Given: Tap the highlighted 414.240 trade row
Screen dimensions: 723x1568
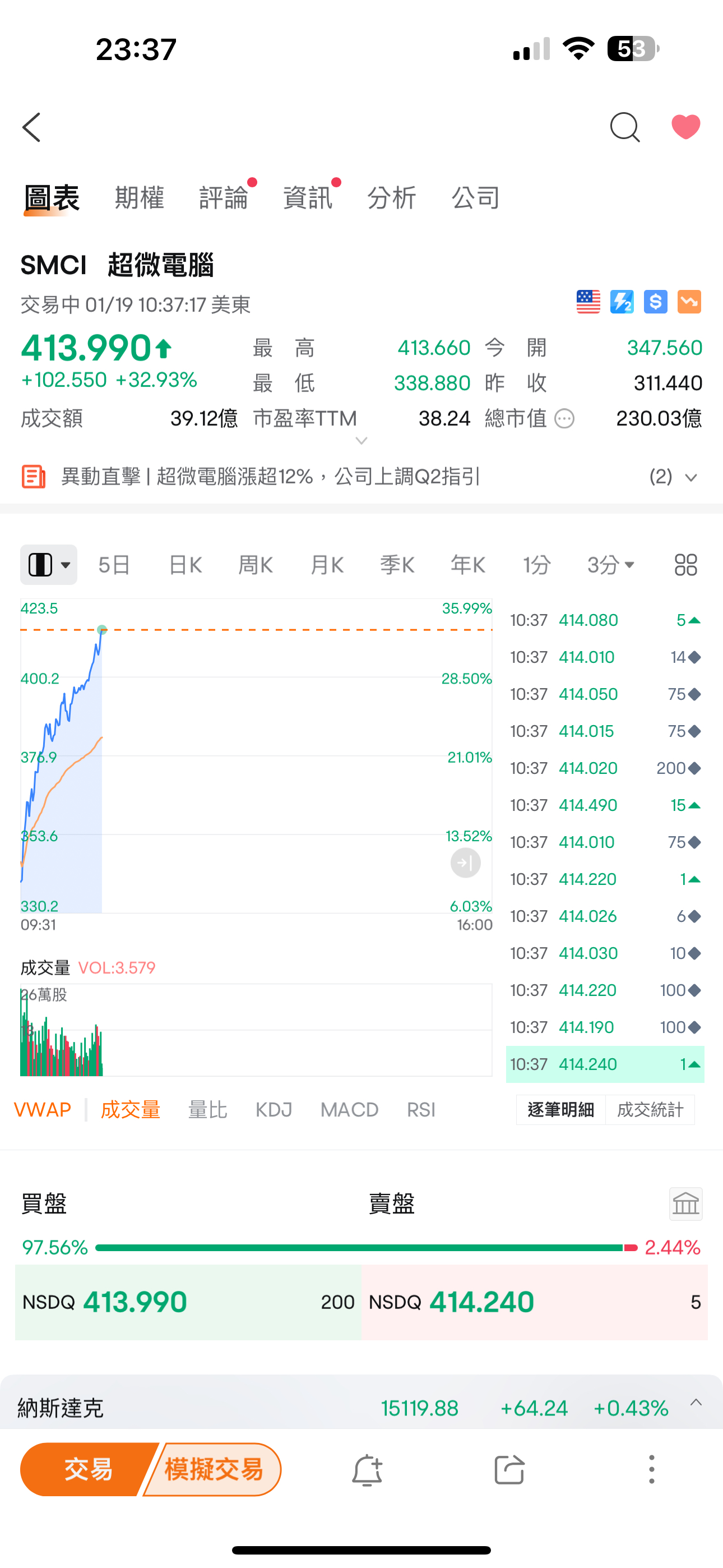Looking at the screenshot, I should point(605,1064).
